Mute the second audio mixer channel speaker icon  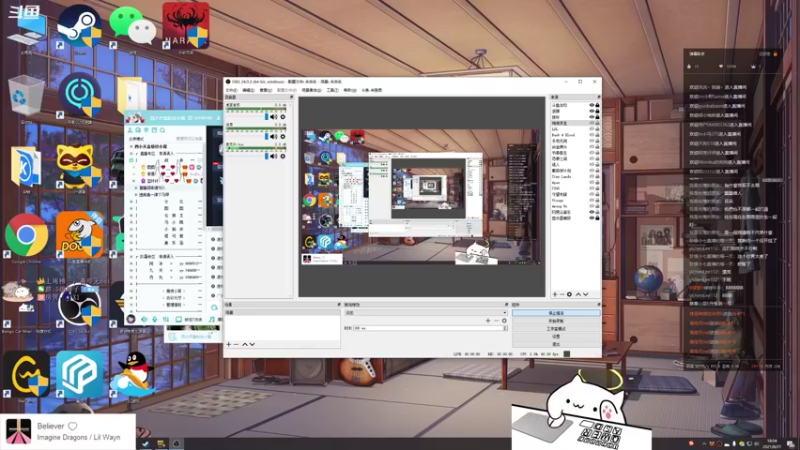coord(273,136)
